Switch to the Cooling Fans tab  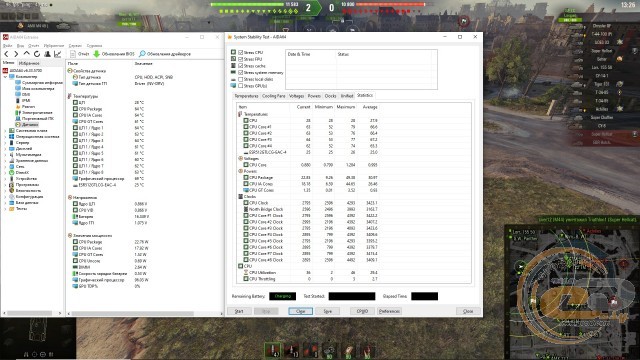[x=273, y=96]
